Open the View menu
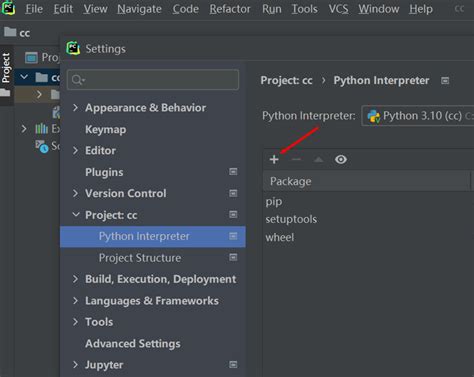The width and height of the screenshot is (474, 377). 95,9
